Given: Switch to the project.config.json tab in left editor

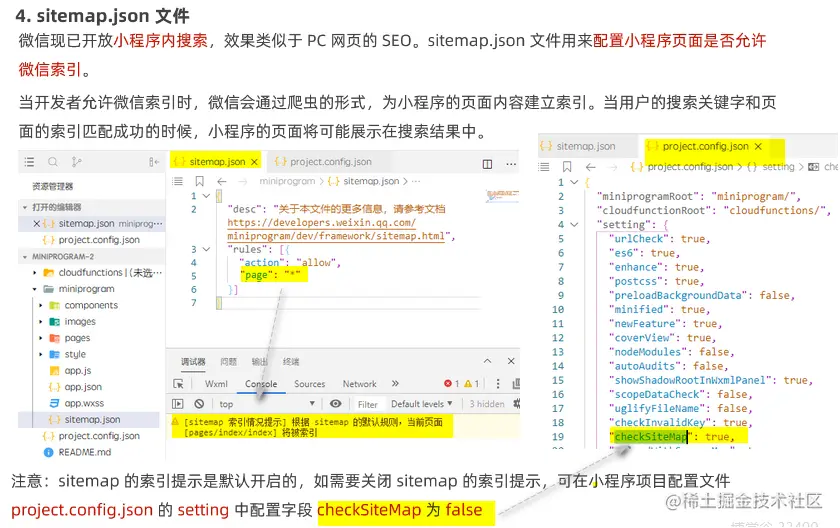Looking at the screenshot, I should coord(324,162).
